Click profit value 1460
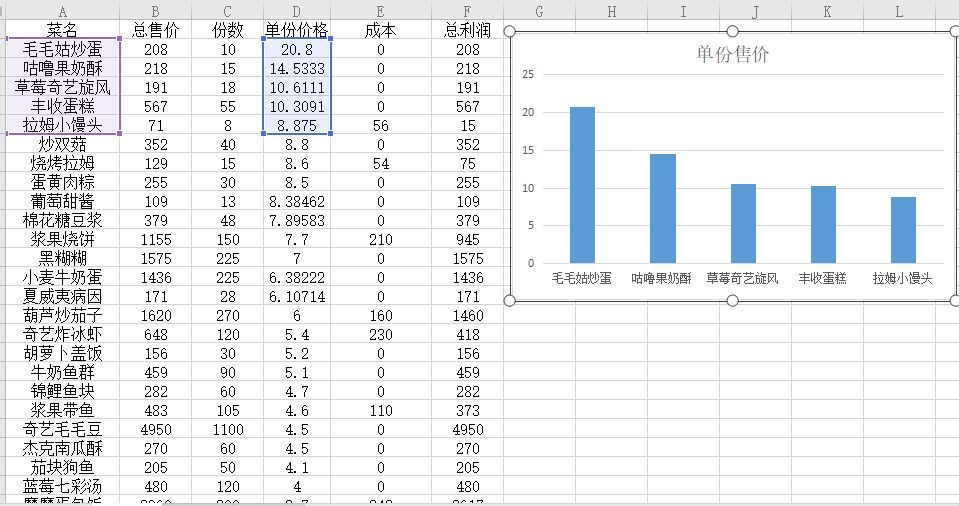The width and height of the screenshot is (959, 506). click(x=467, y=315)
